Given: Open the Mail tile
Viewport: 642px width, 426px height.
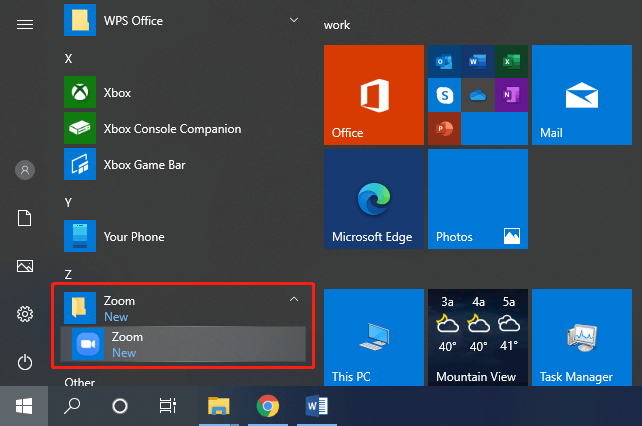Looking at the screenshot, I should pos(582,95).
